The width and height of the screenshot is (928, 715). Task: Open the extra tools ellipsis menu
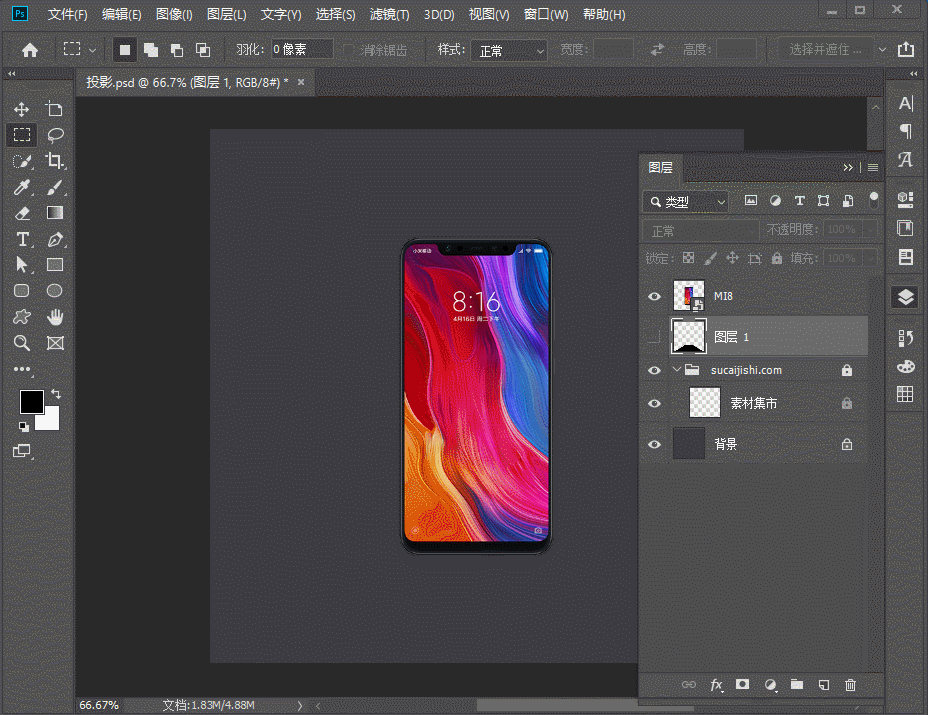pos(22,369)
